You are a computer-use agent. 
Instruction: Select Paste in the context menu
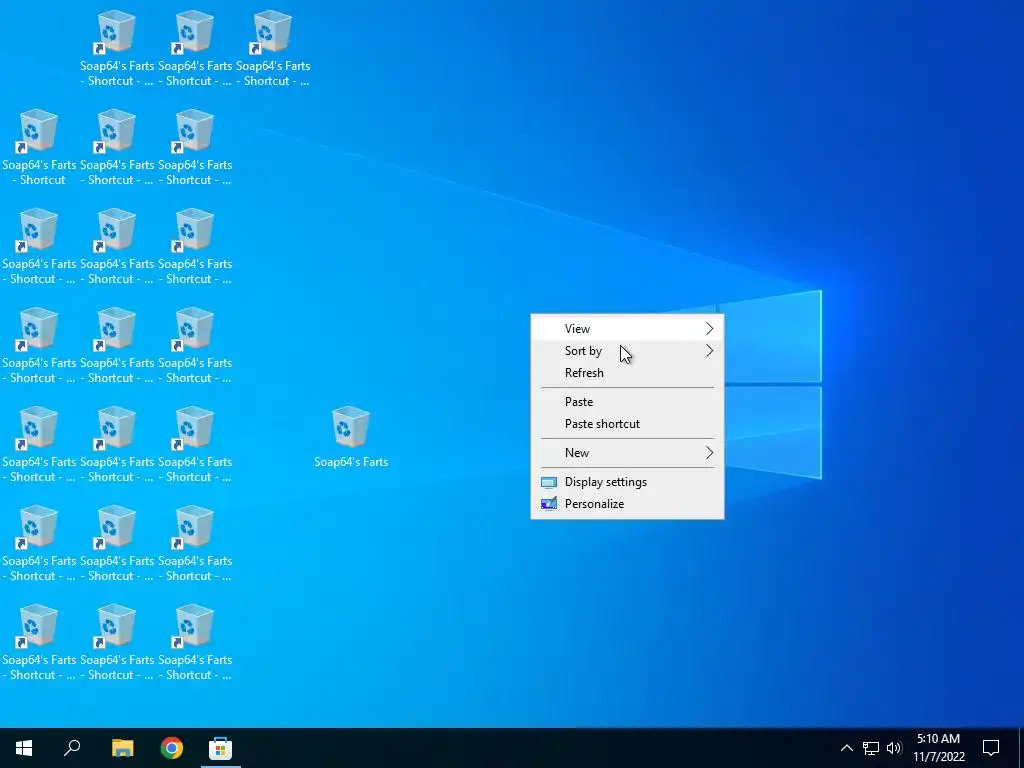pos(627,402)
